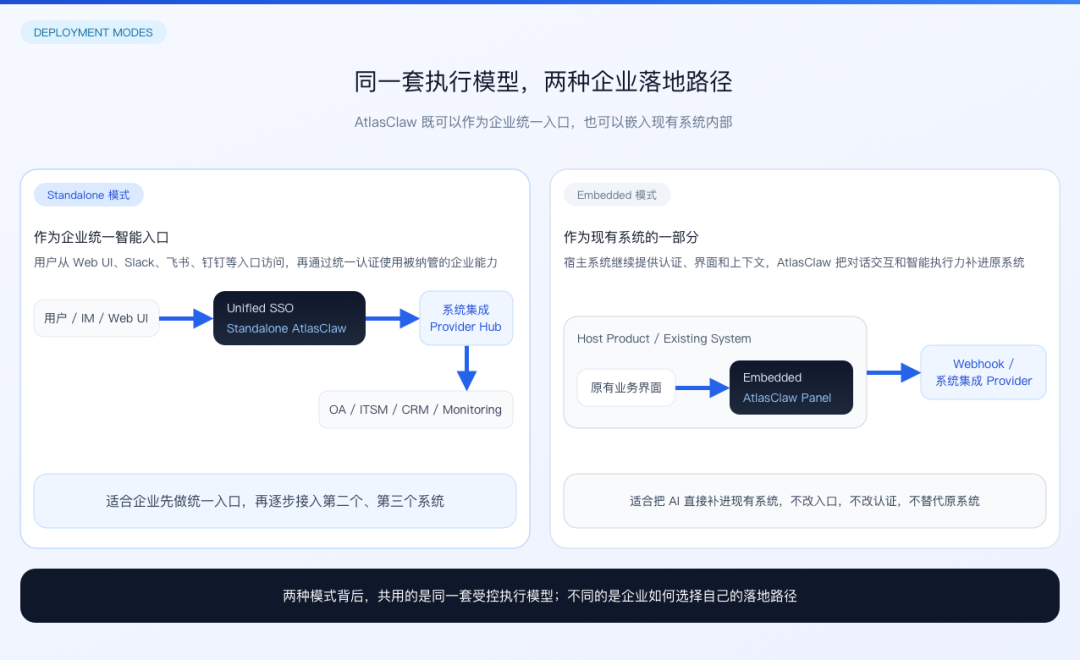The width and height of the screenshot is (1080, 660).
Task: Click the note 适合企业先做统一入口，再逐步接入第二个、第三个系统
Action: (275, 501)
